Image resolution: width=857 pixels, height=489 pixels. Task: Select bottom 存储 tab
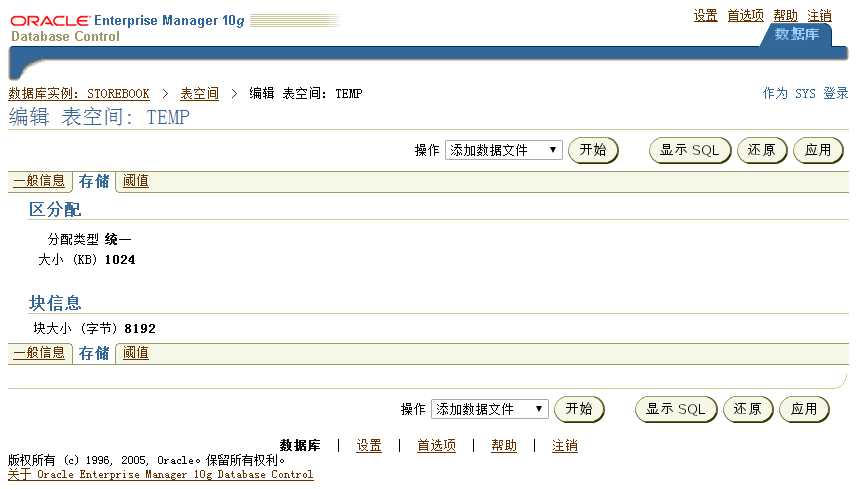tap(94, 353)
